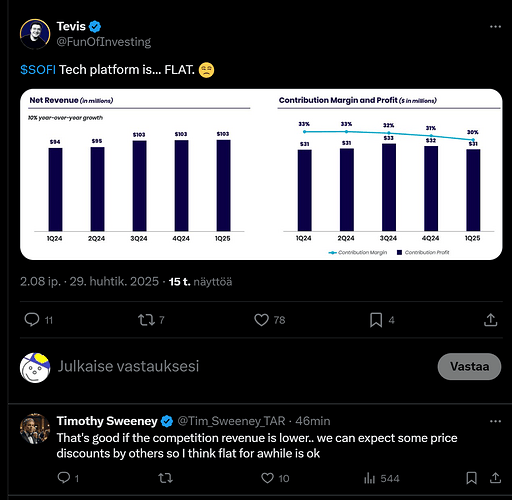This screenshot has width=512, height=500.
Task: Share Timothy Sweeney's reply
Action: (495, 478)
